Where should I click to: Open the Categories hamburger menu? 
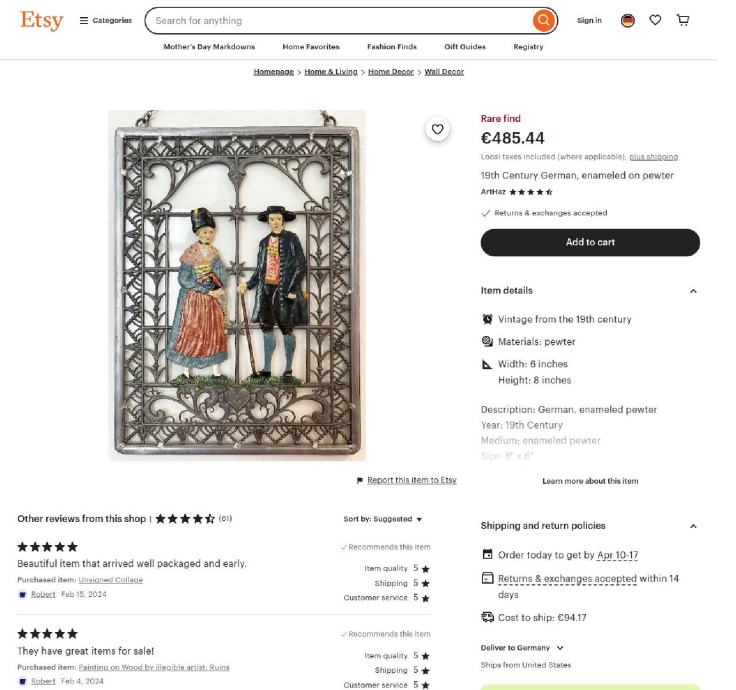[x=105, y=20]
